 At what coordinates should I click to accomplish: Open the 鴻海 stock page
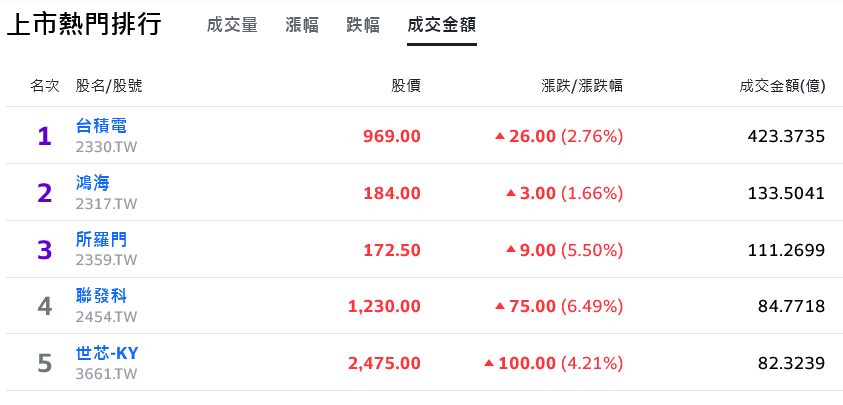pyautogui.click(x=93, y=183)
